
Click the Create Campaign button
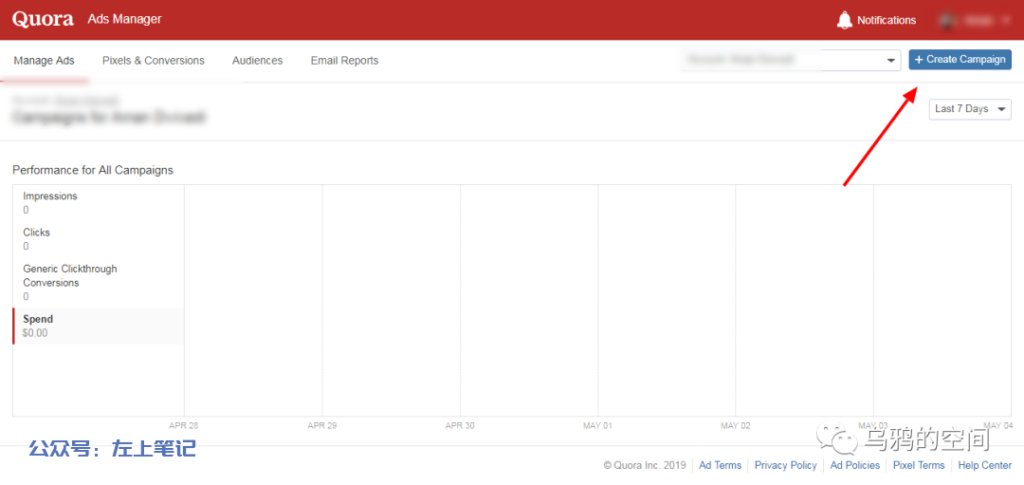click(960, 59)
